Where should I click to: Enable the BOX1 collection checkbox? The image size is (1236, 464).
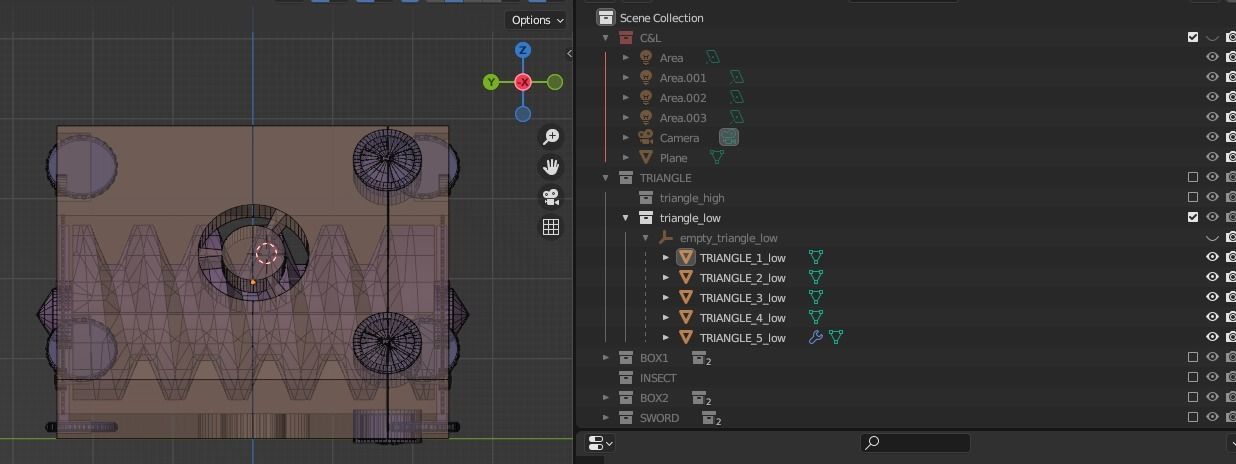(x=1192, y=357)
